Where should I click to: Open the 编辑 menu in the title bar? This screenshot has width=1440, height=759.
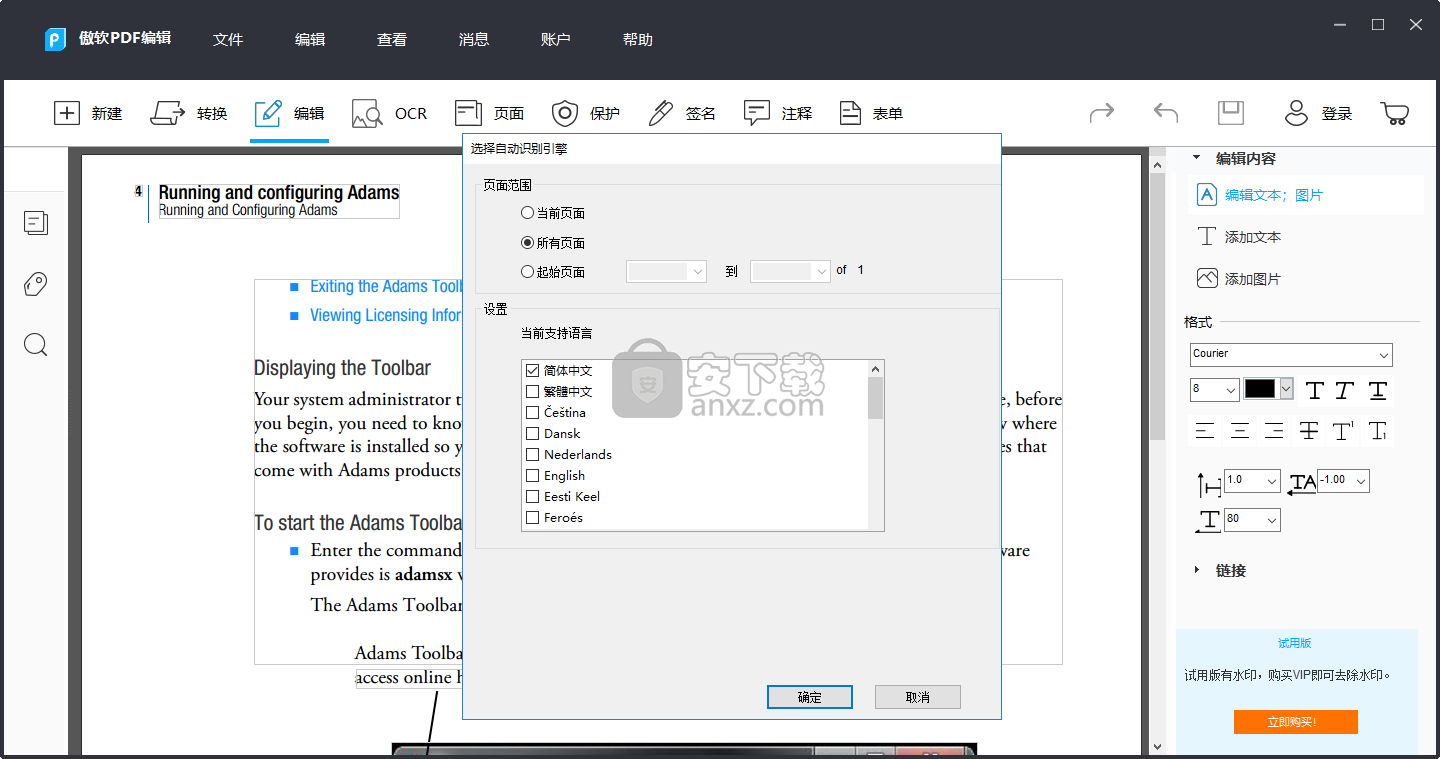coord(310,39)
